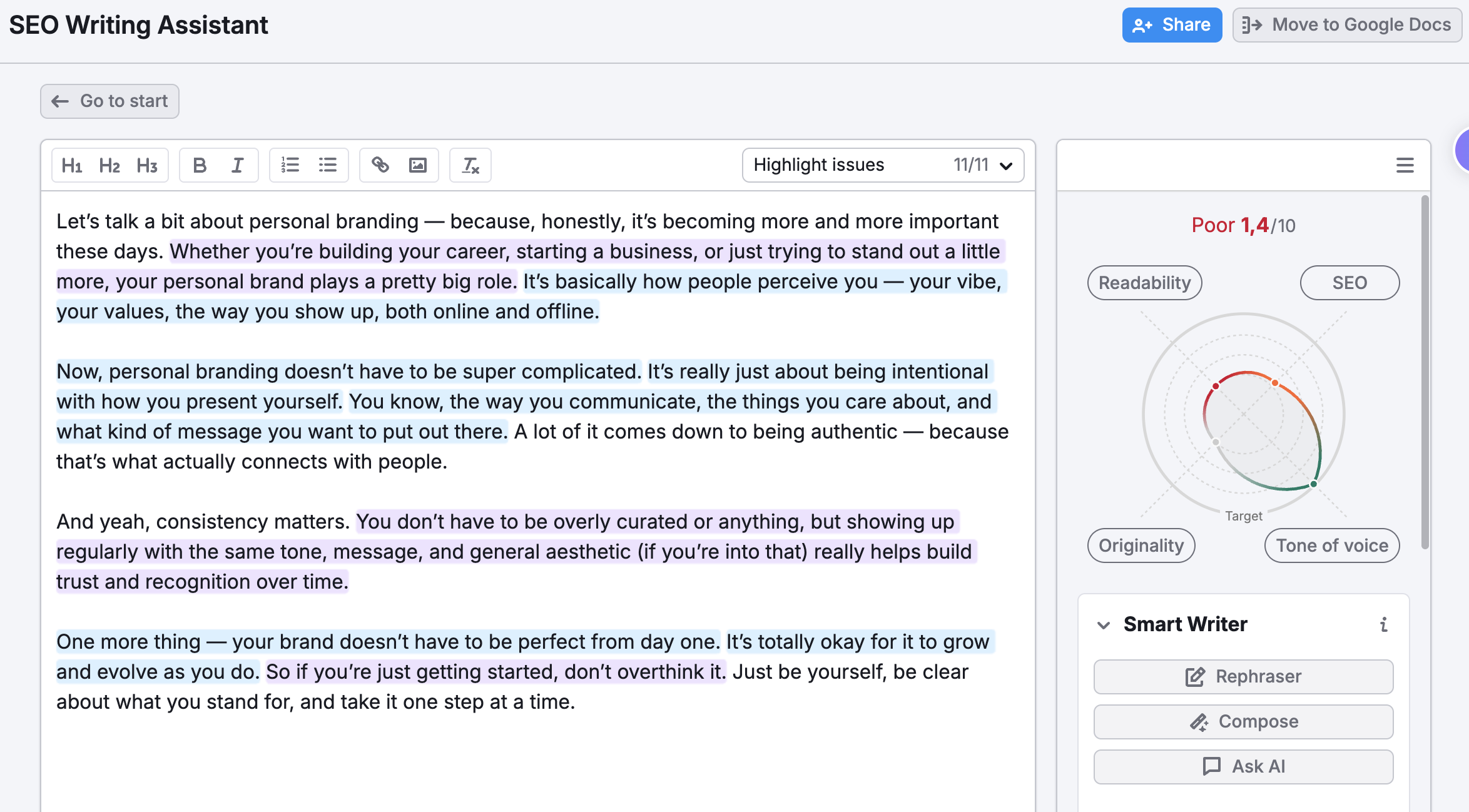Launch Ask AI

[x=1243, y=766]
